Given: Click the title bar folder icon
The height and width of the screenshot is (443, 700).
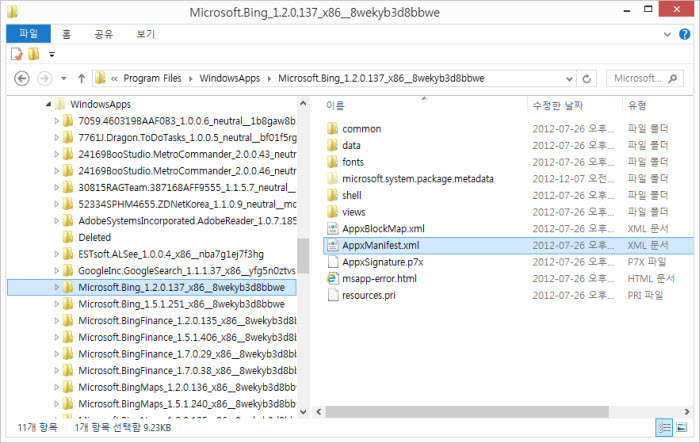Looking at the screenshot, I should 12,12.
